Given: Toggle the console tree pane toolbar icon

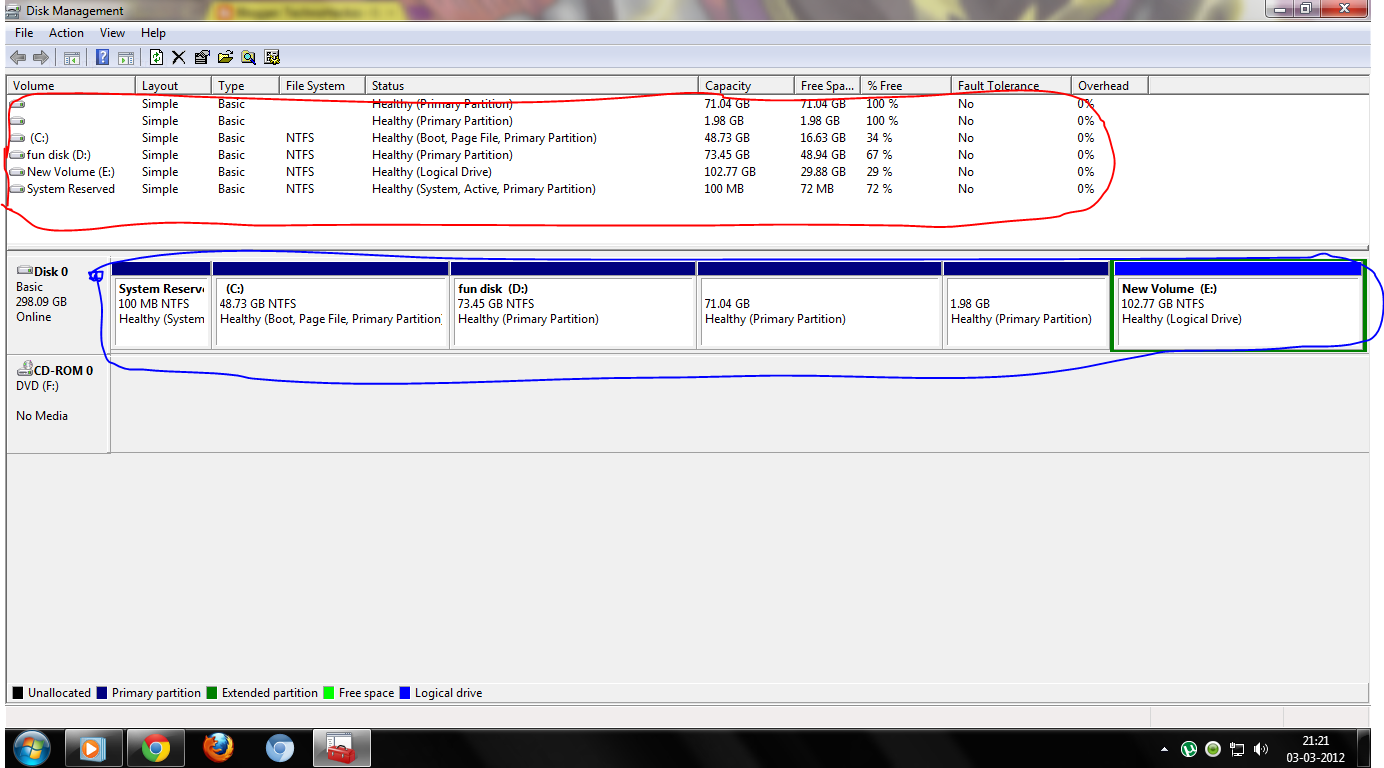Looking at the screenshot, I should click(71, 57).
